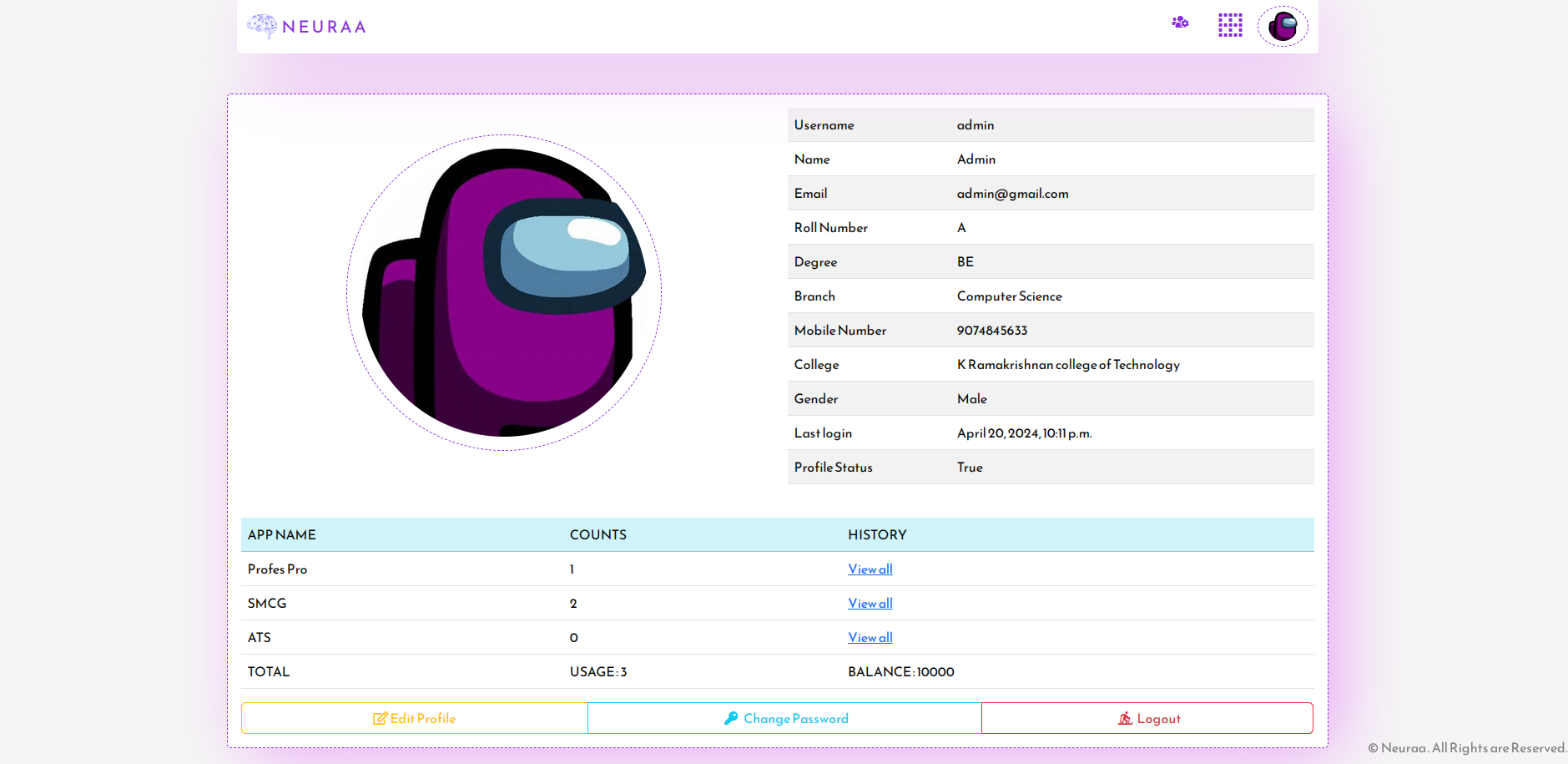
Task: Click the Gender value Male
Action: (x=972, y=399)
